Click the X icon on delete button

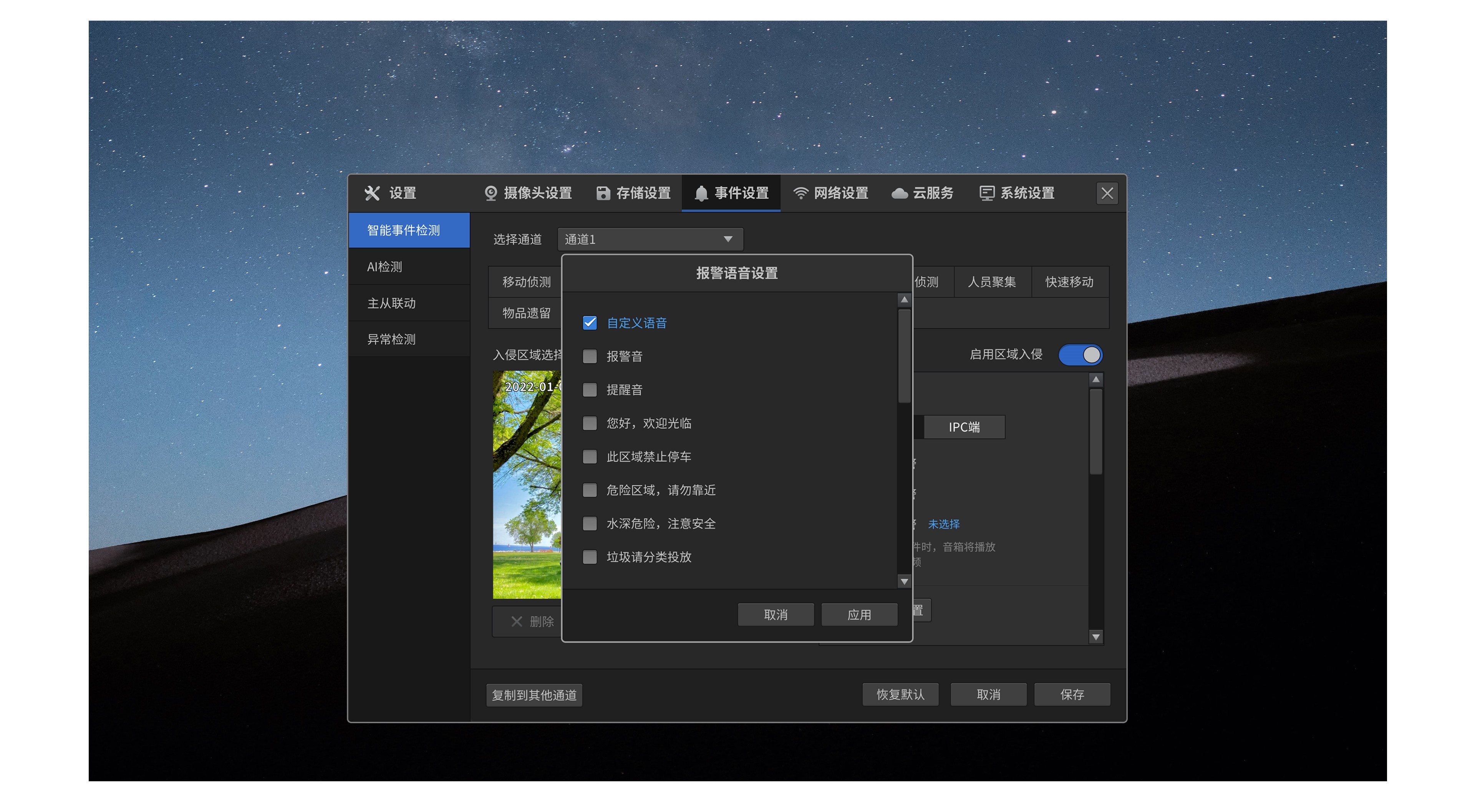[x=517, y=621]
